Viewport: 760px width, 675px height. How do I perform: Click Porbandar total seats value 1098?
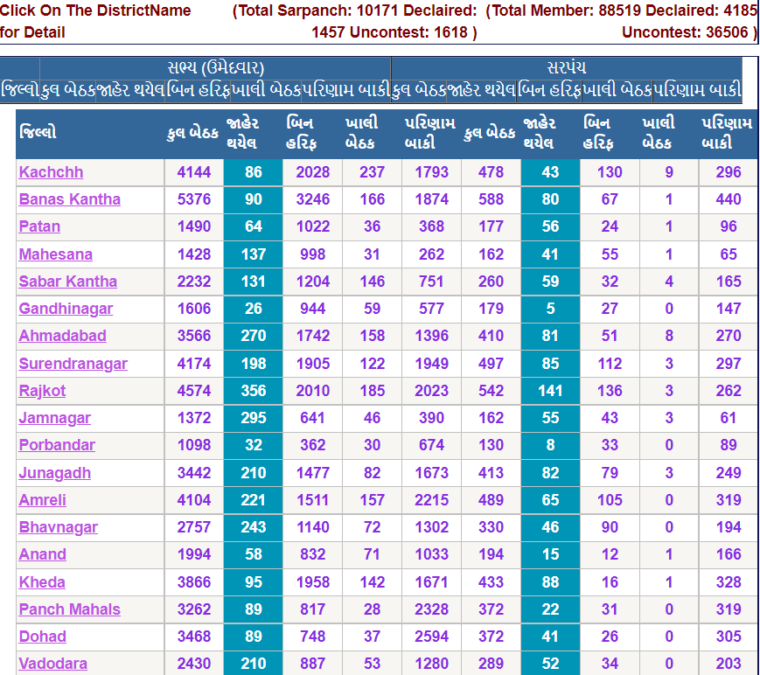[194, 445]
